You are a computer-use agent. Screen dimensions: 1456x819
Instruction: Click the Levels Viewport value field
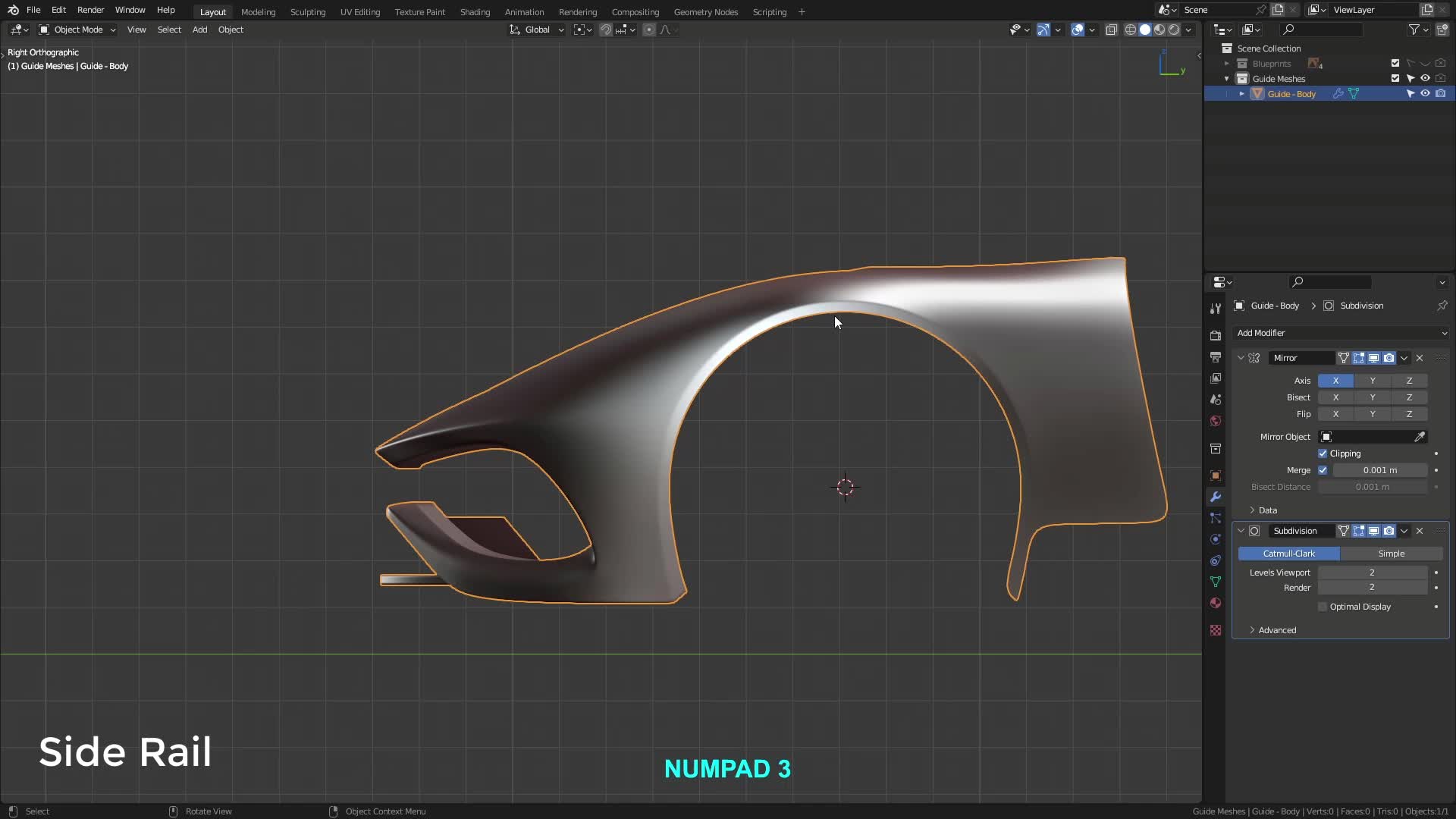click(x=1372, y=573)
